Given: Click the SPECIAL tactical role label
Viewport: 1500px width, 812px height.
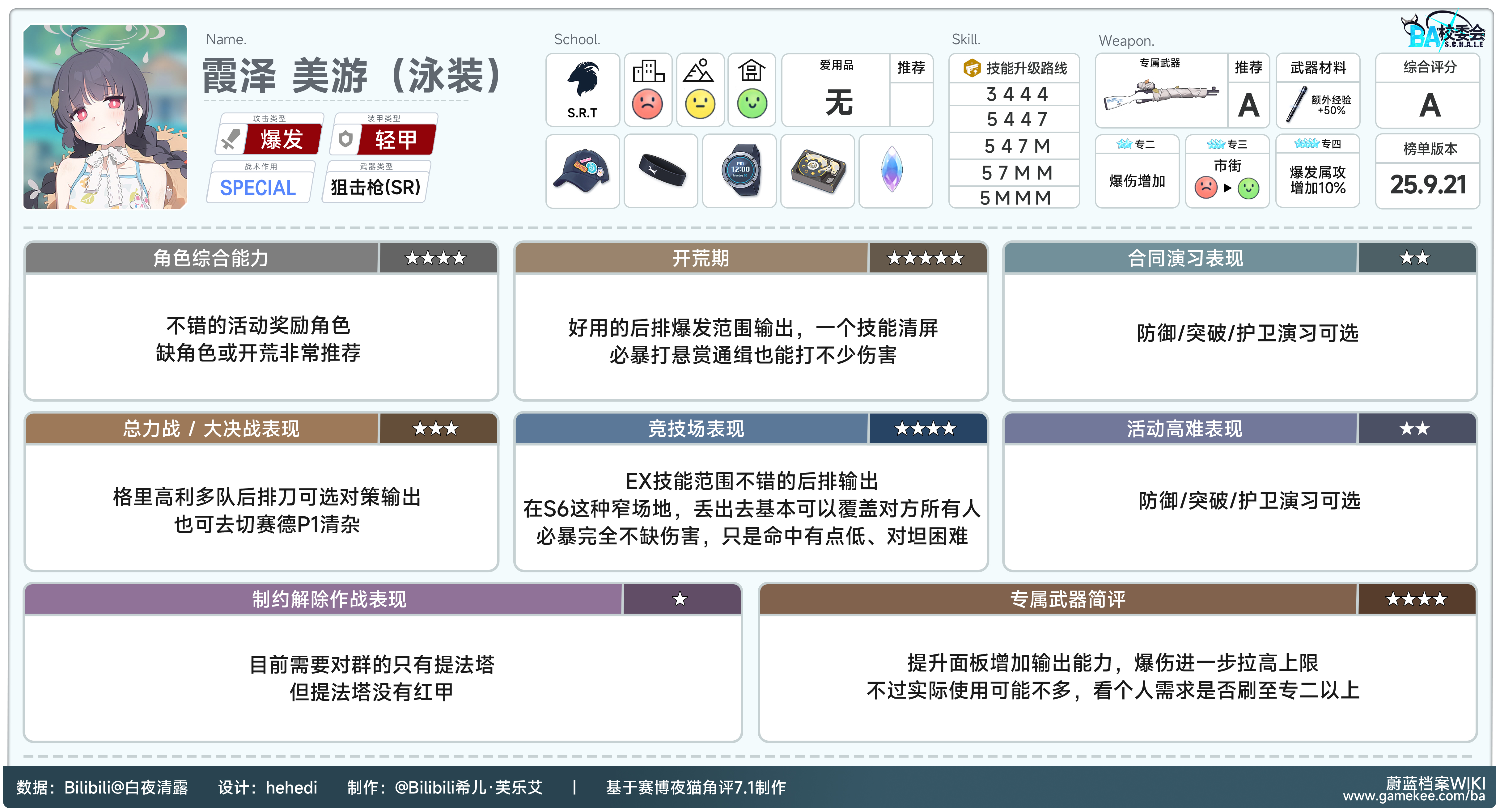Looking at the screenshot, I should coord(258,188).
